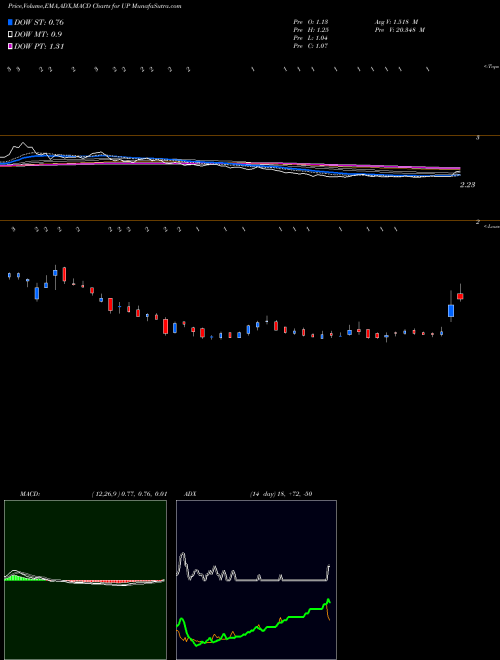The width and height of the screenshot is (500, 660).
Task: Click the MACD '(12,26,9) 0.77, 0.76, 0.01' readout
Action: [x=129, y=494]
